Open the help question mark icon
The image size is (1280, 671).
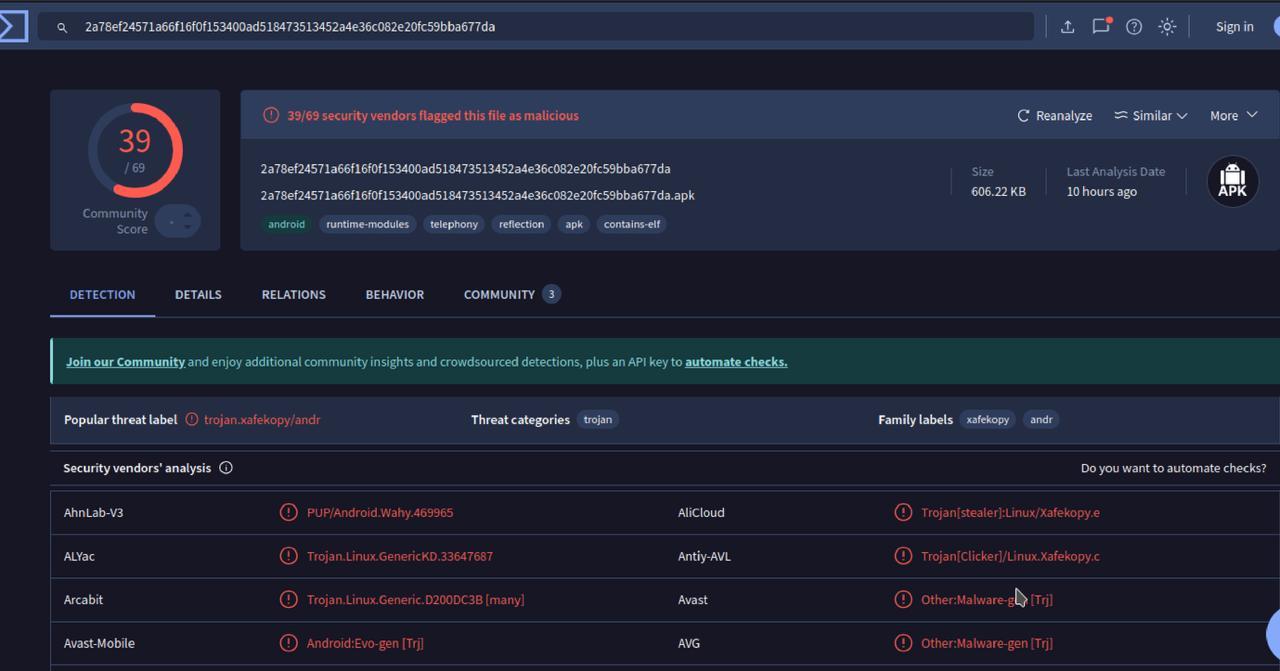[1134, 27]
